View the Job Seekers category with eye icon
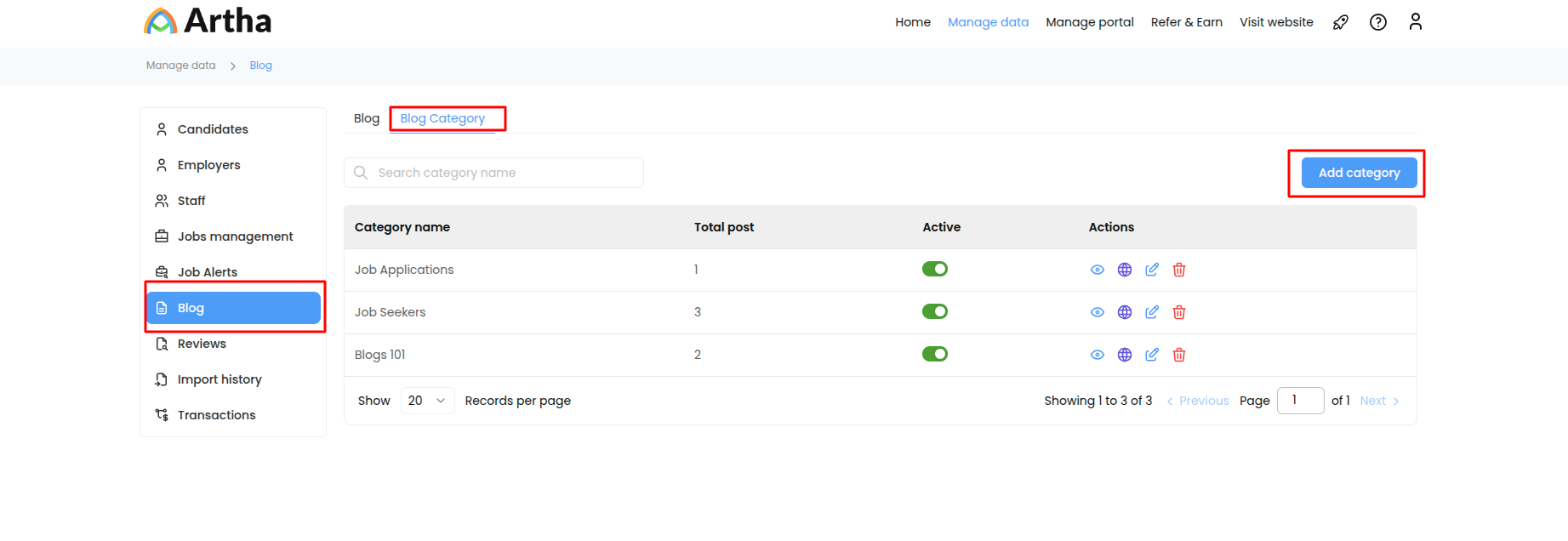Screen dimensions: 1568x541 1098,312
